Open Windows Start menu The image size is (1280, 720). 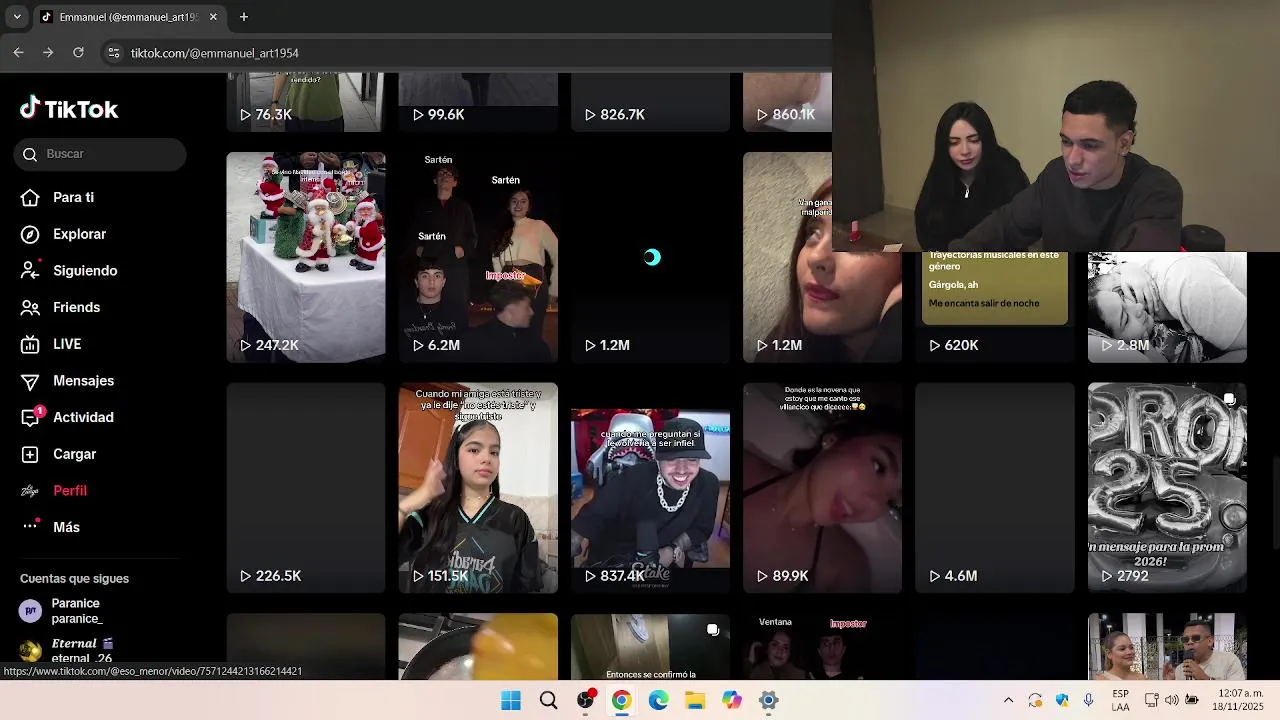511,700
